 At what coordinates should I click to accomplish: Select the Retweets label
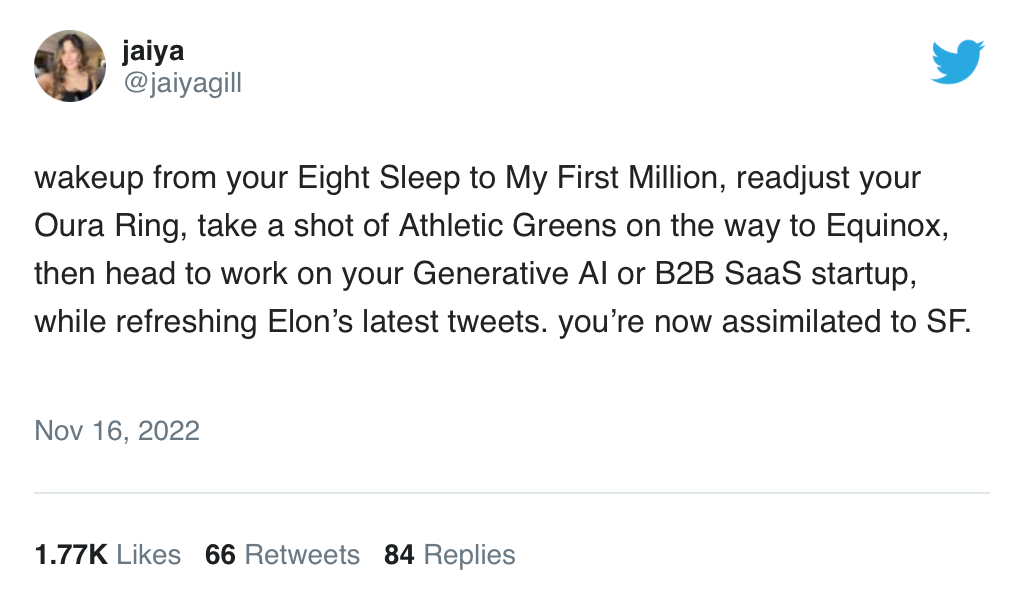click(x=302, y=555)
